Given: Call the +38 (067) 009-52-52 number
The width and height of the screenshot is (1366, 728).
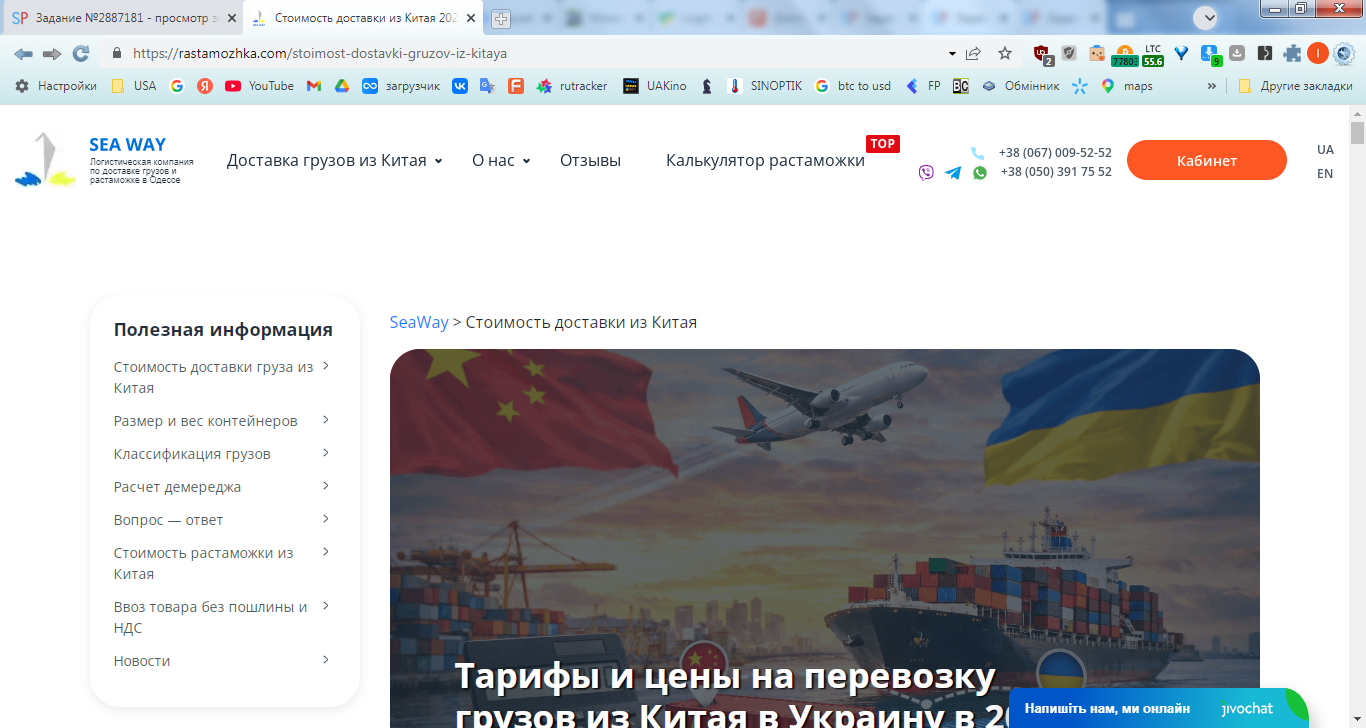Looking at the screenshot, I should 1055,153.
